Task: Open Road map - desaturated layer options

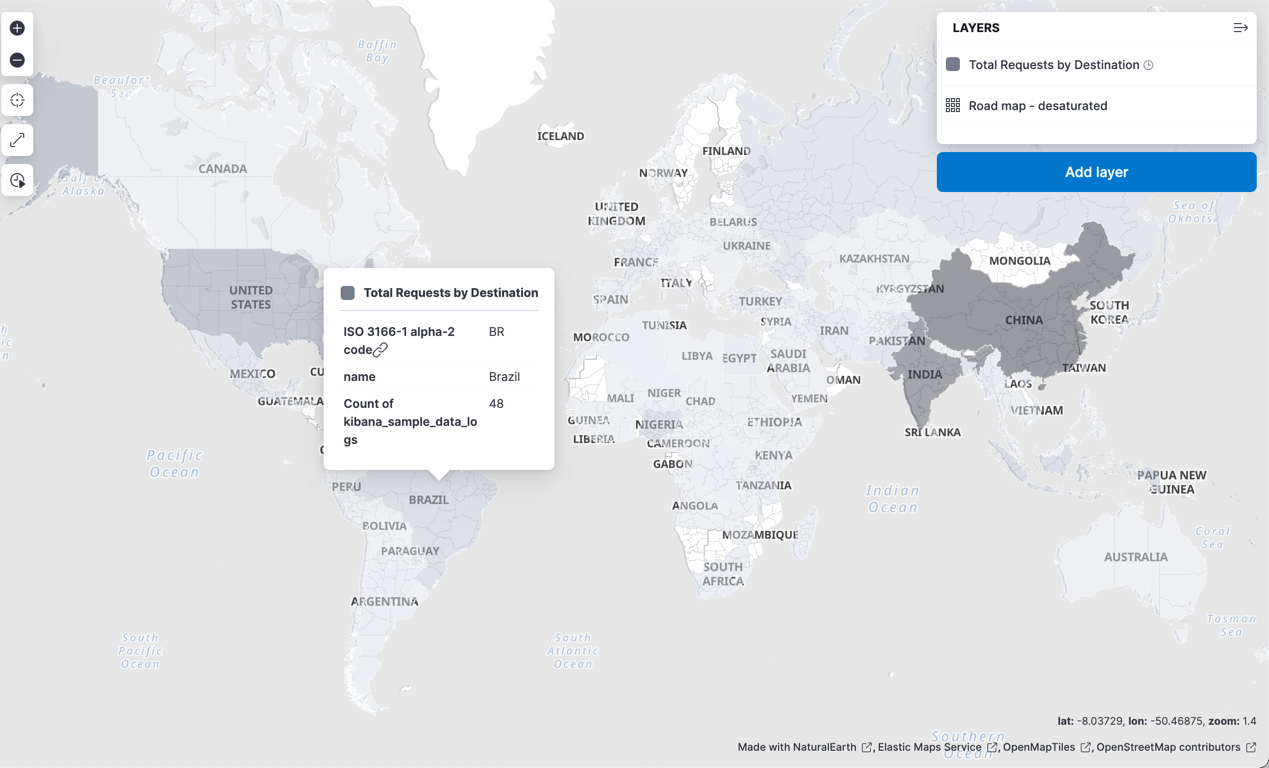Action: click(x=1037, y=106)
